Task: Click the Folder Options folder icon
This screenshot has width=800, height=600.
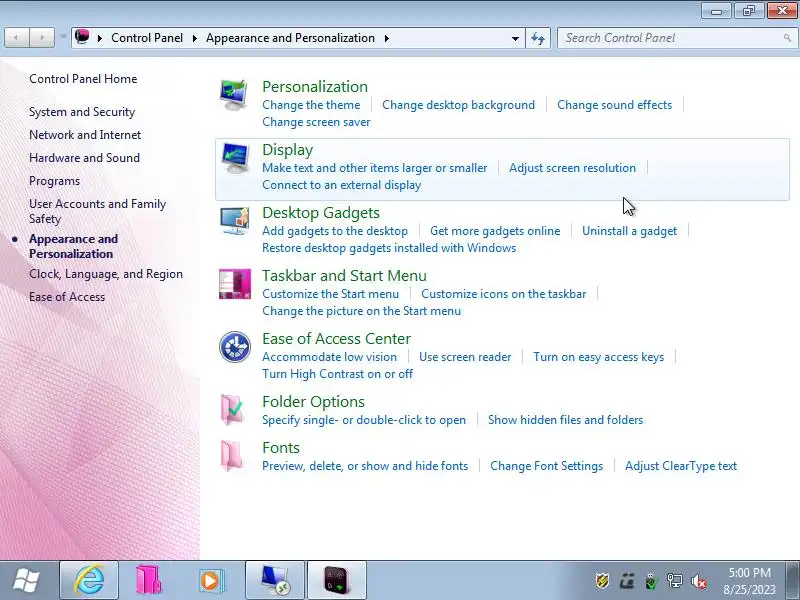Action: point(232,410)
